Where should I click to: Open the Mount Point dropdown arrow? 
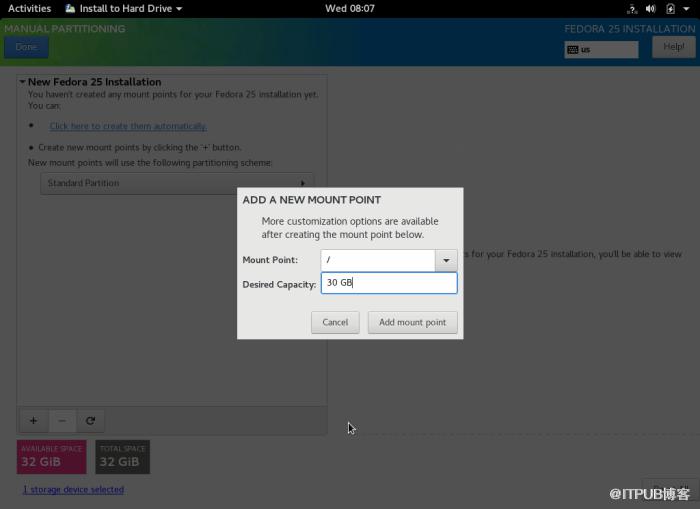coord(446,260)
